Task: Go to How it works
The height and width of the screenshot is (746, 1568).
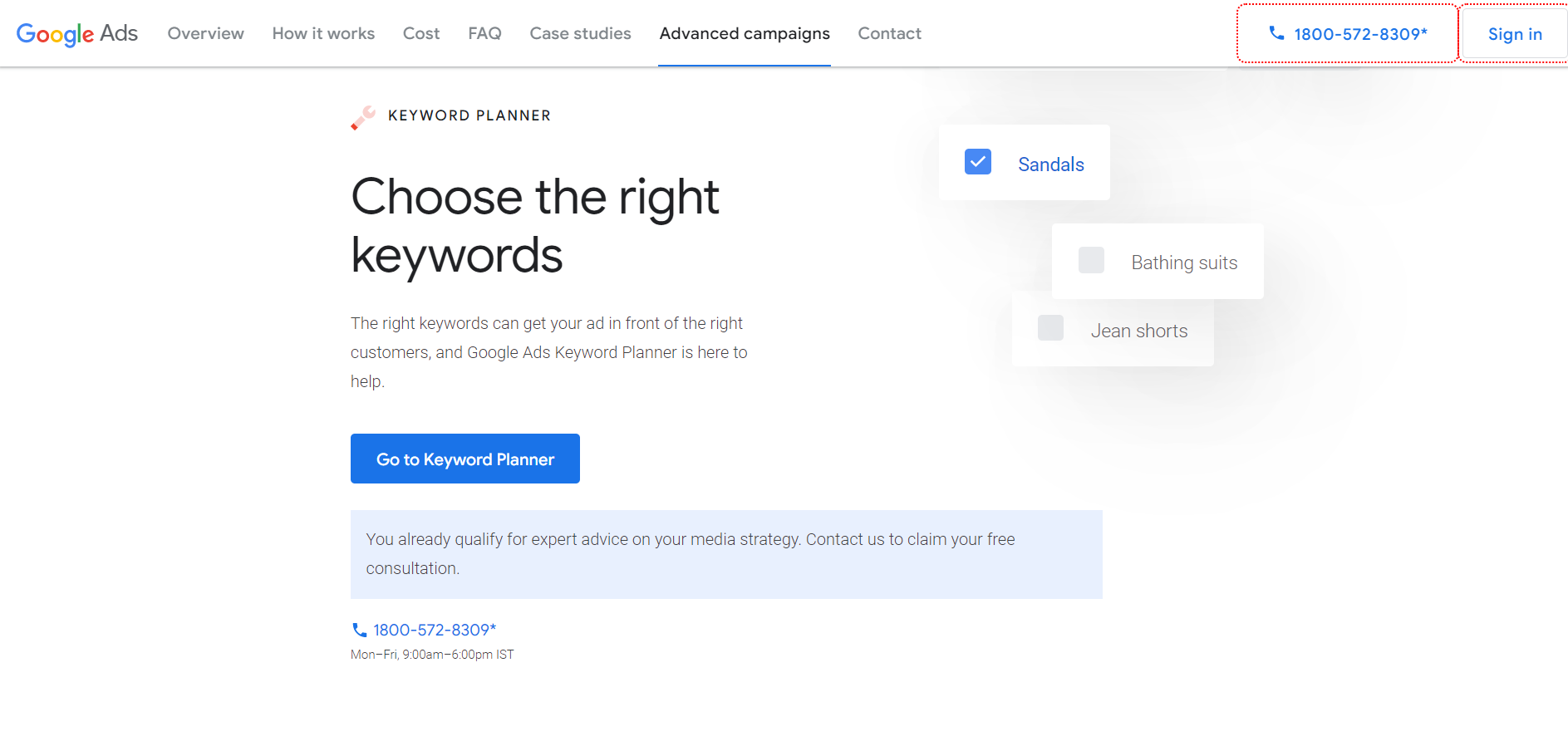Action: coord(323,33)
